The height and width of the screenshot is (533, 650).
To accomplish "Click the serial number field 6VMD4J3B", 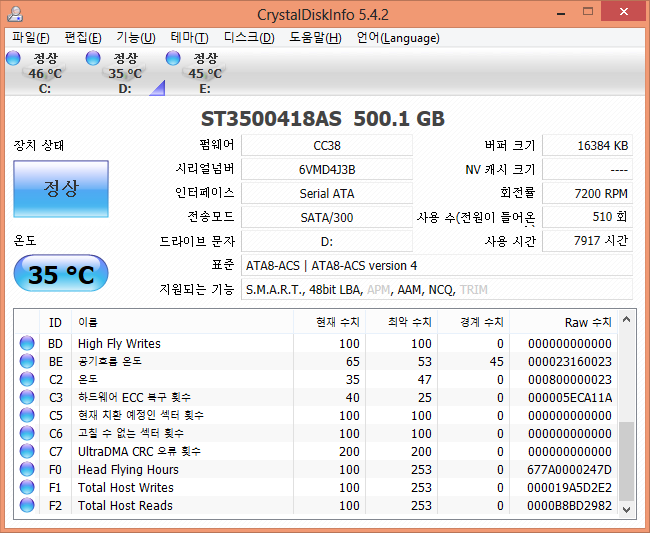I will coord(327,170).
